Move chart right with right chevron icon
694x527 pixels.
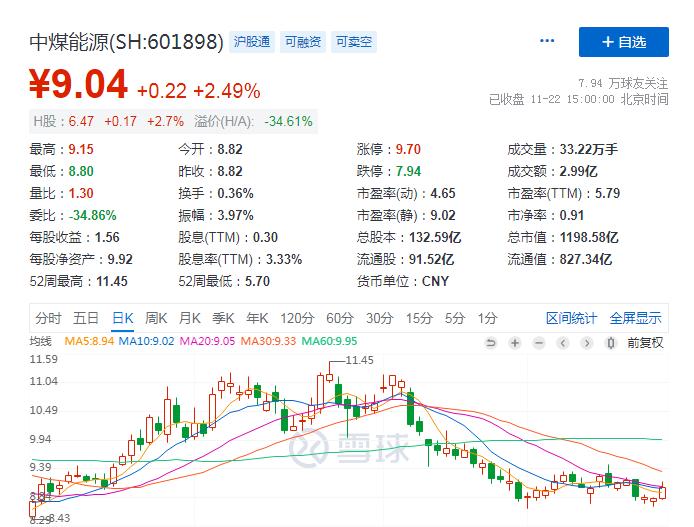(x=587, y=343)
